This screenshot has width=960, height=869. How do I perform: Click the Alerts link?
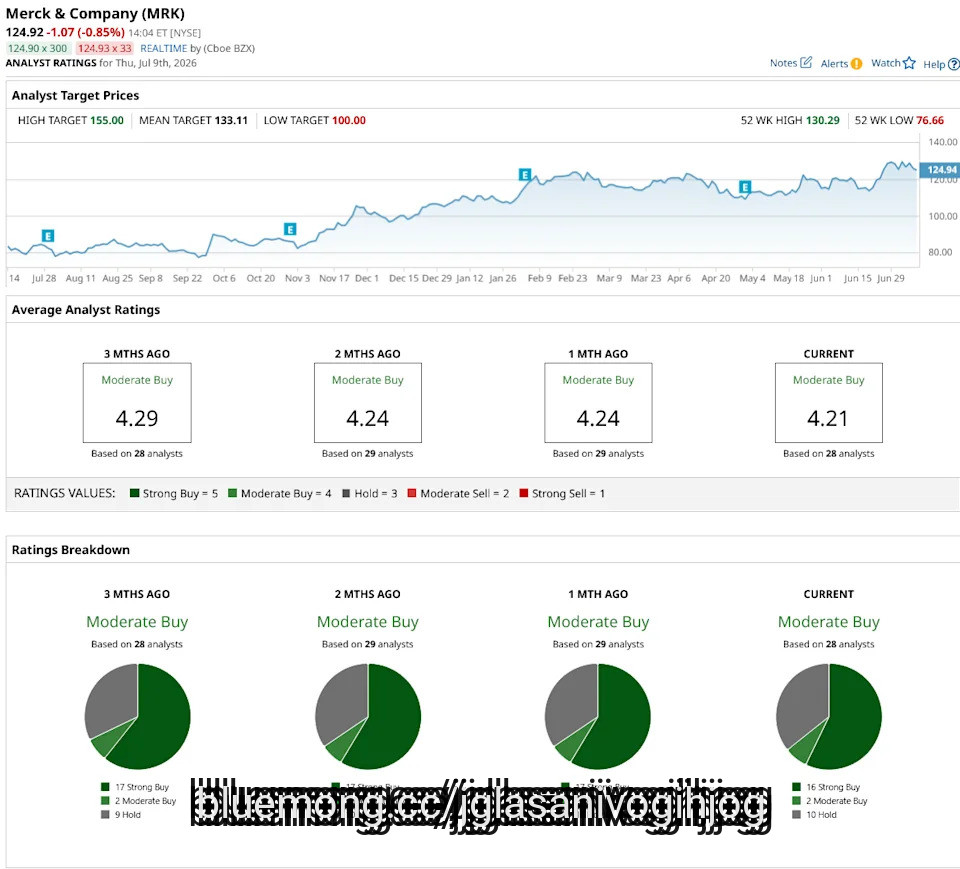834,64
